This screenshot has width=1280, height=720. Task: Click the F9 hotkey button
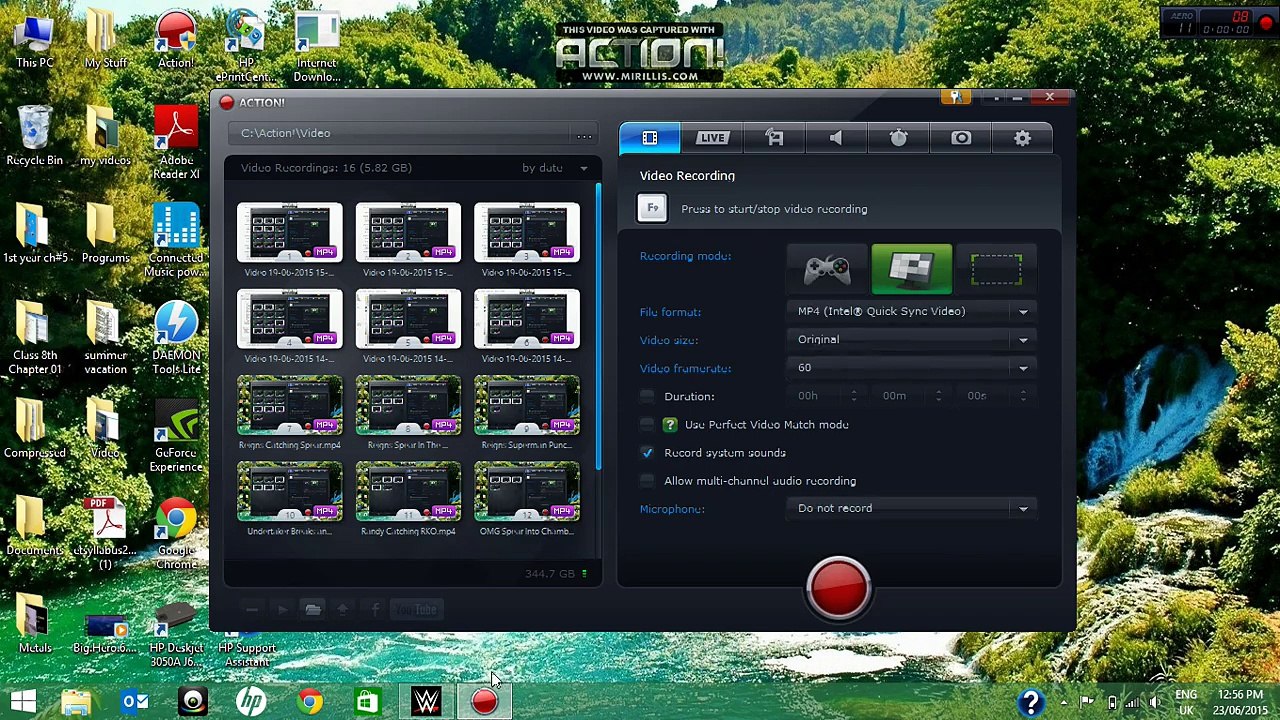click(x=652, y=208)
